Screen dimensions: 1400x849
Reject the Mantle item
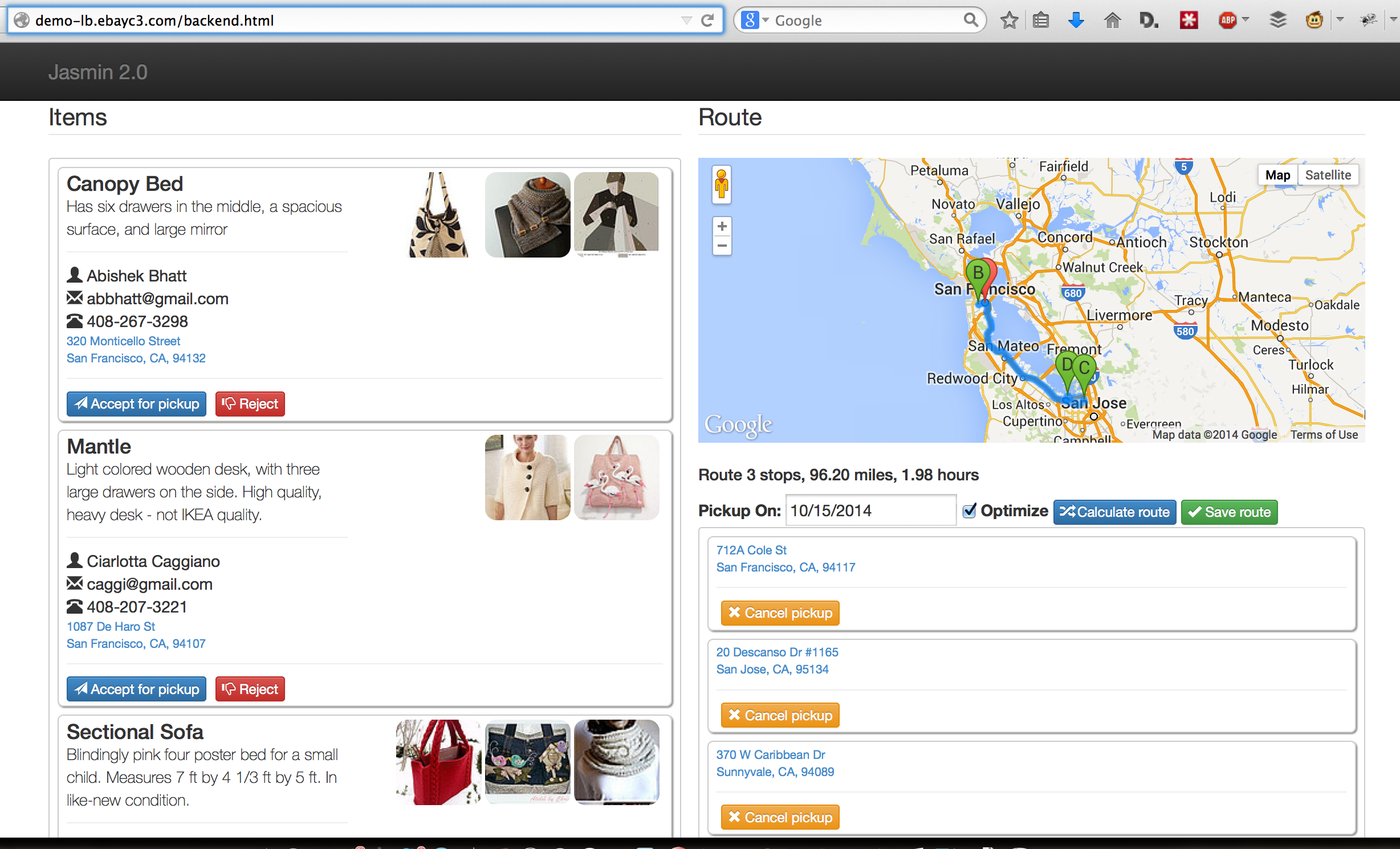click(250, 689)
